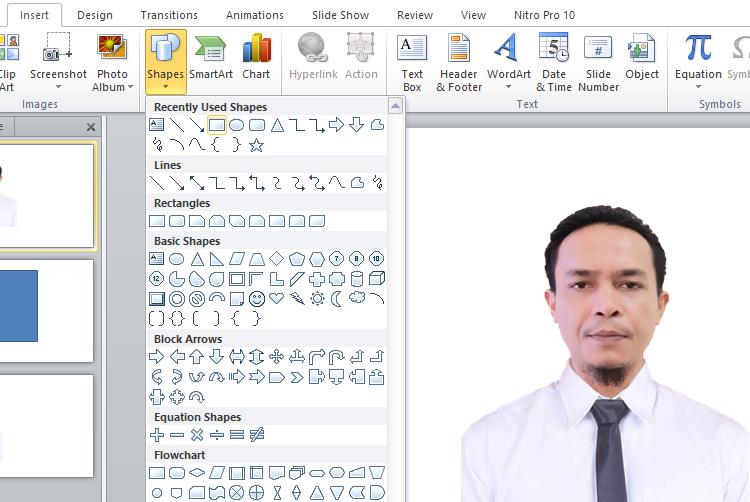Insert a Chart from the ribbon
The width and height of the screenshot is (750, 502).
tap(256, 59)
